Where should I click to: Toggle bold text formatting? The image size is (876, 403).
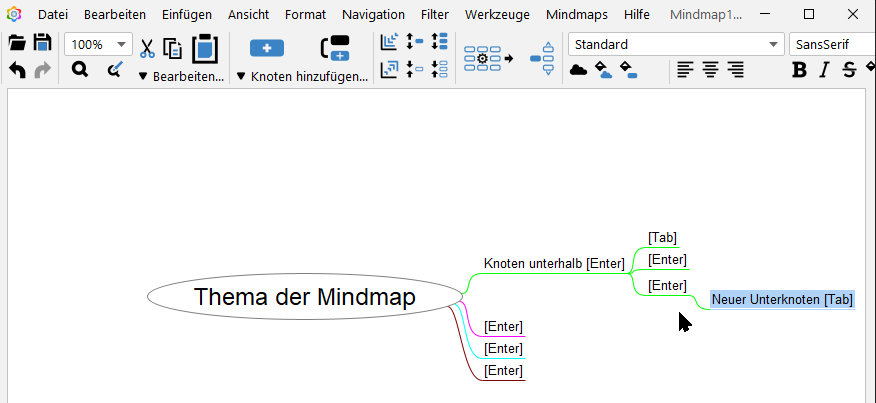[x=798, y=70]
